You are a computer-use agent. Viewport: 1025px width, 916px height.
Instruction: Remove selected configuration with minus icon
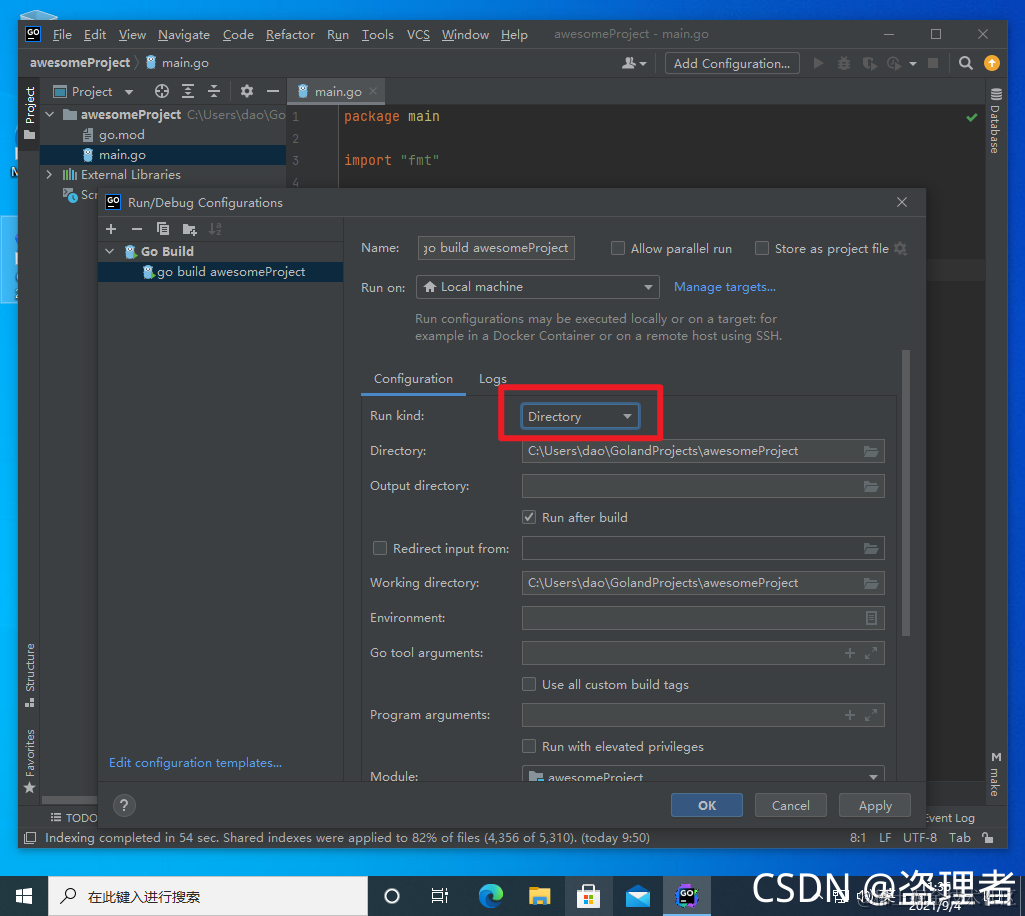coord(137,229)
